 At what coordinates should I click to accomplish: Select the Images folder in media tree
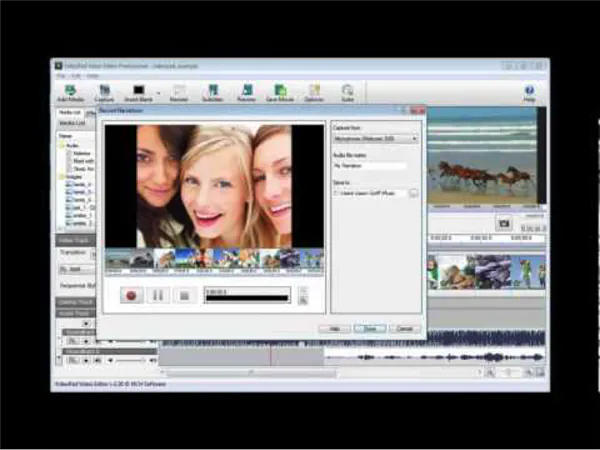point(71,177)
